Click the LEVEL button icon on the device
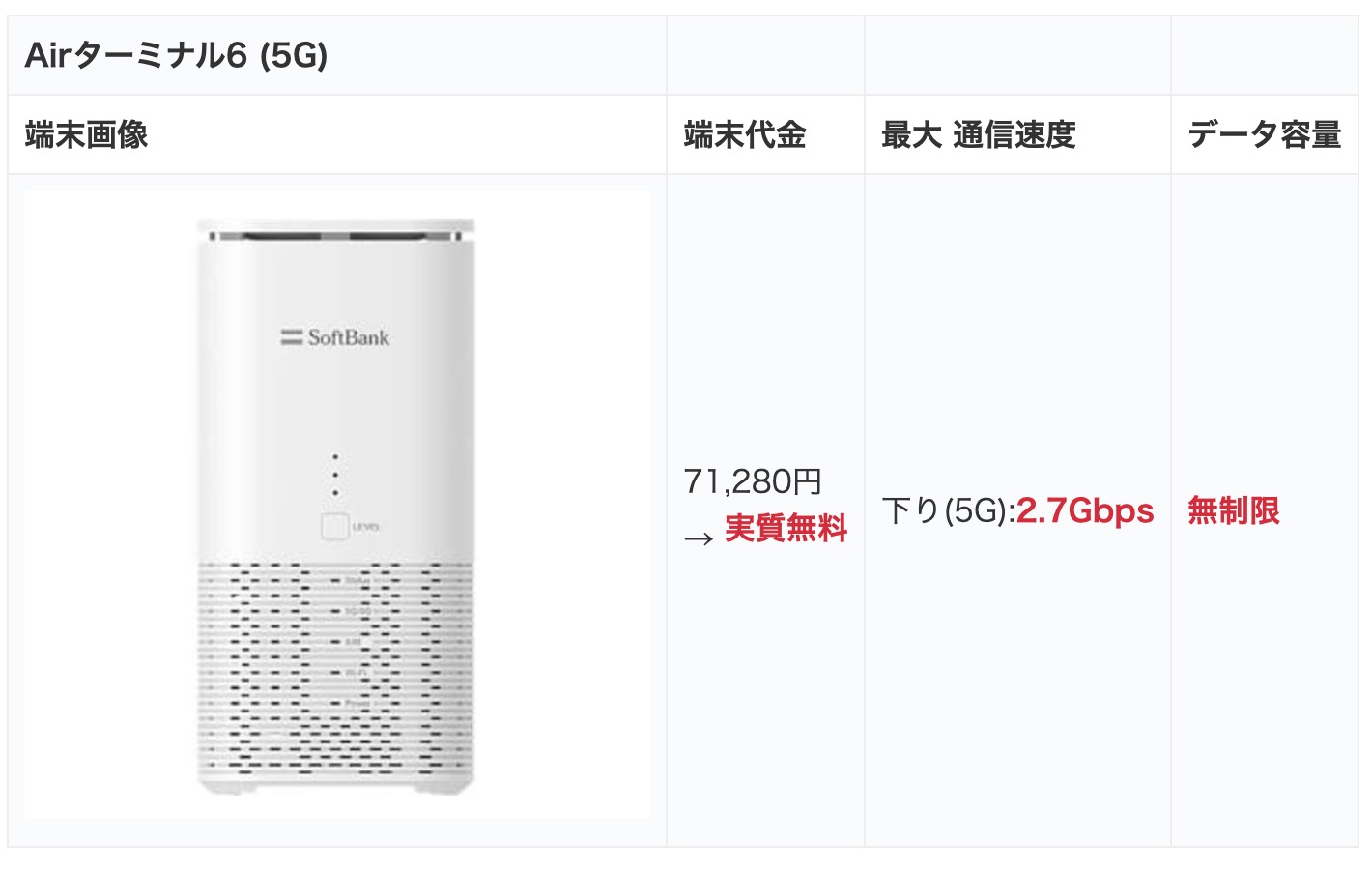This screenshot has height=872, width=1372. click(x=334, y=527)
